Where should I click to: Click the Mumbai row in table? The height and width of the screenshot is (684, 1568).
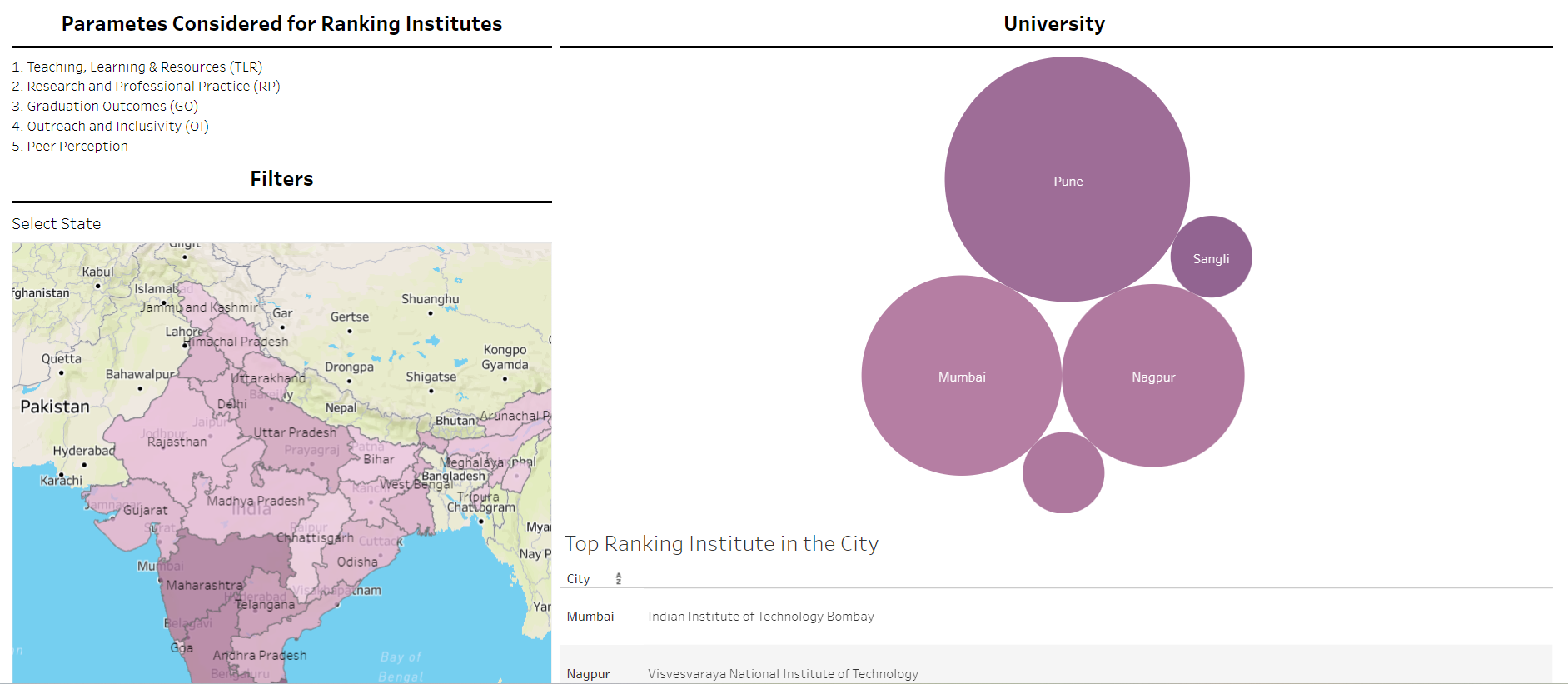click(x=1056, y=617)
